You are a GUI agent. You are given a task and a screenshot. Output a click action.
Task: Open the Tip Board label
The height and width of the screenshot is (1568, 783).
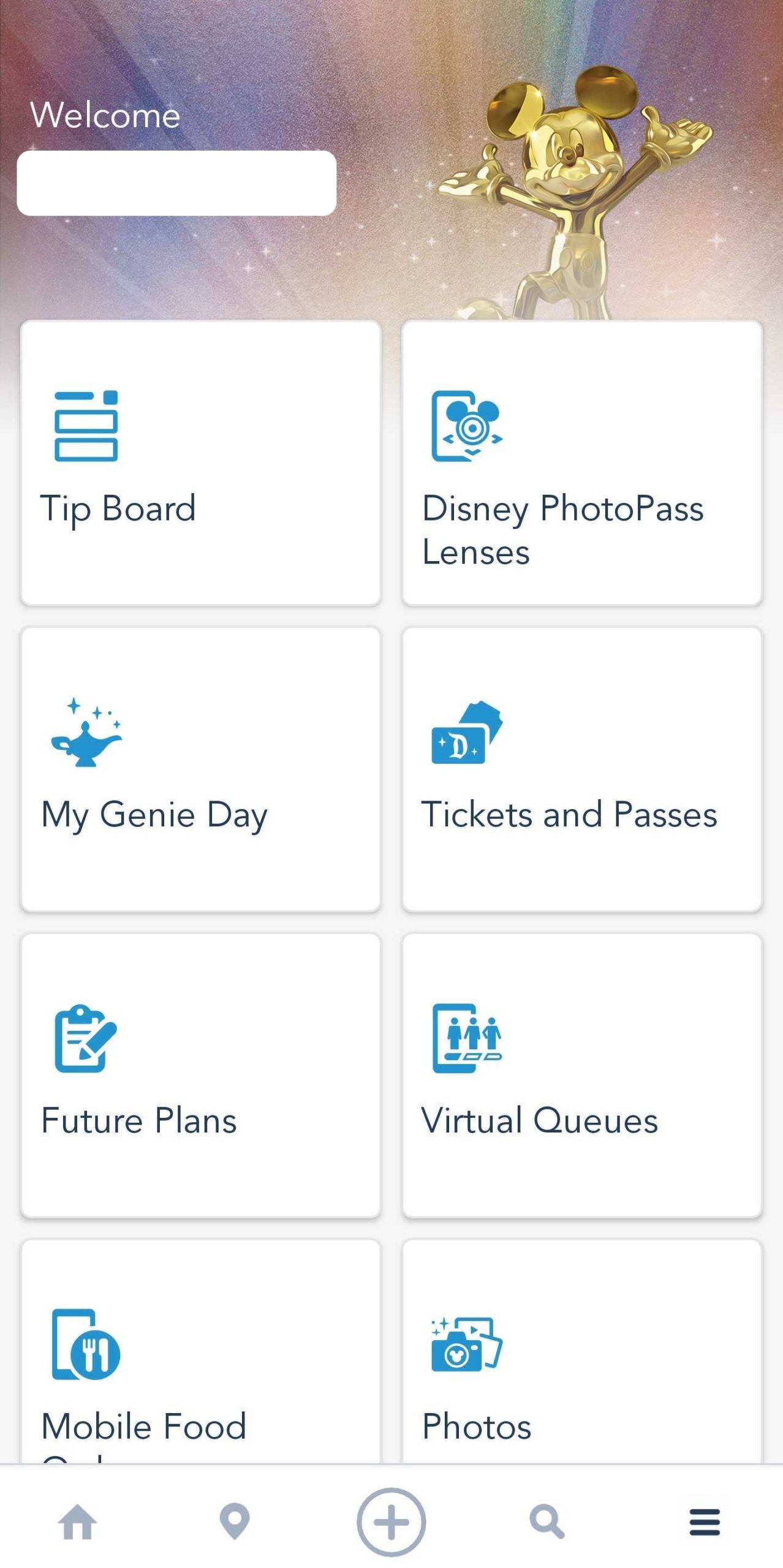click(118, 508)
